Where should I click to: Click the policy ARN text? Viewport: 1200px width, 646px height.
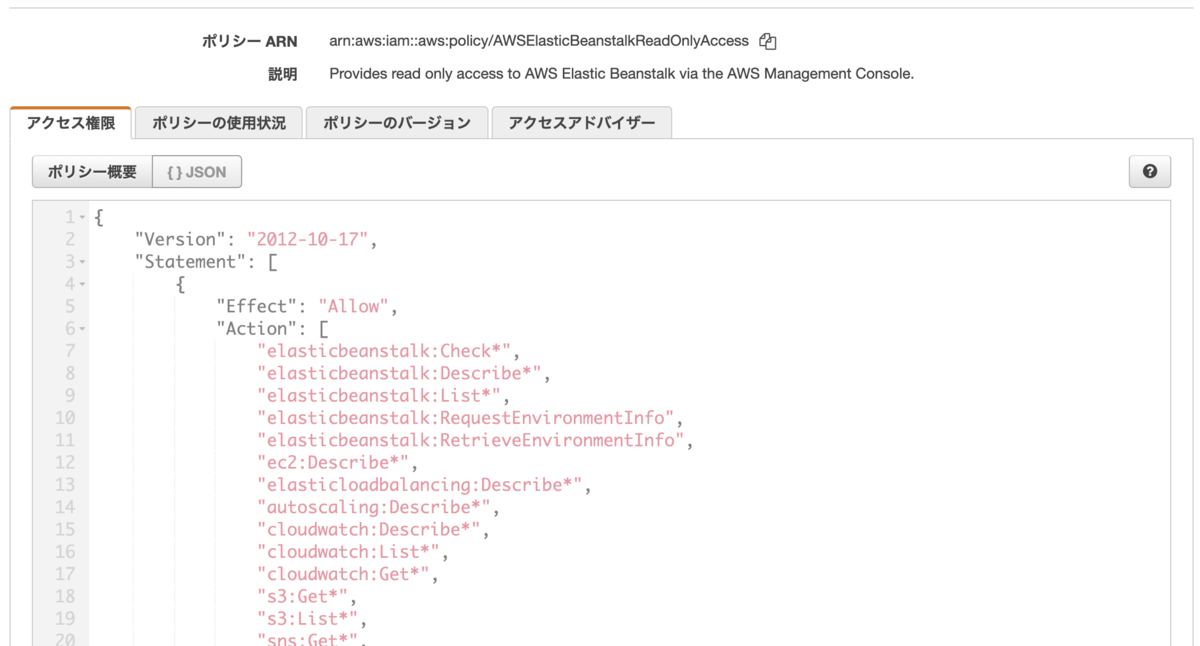click(539, 41)
